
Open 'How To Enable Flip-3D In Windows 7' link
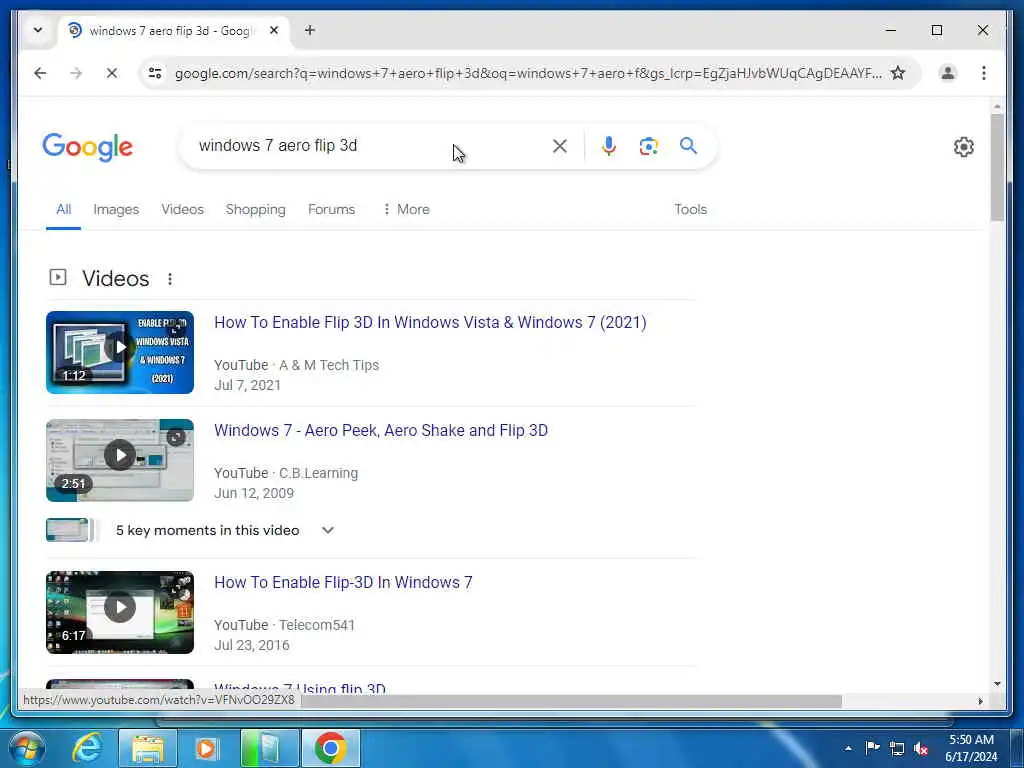point(343,583)
